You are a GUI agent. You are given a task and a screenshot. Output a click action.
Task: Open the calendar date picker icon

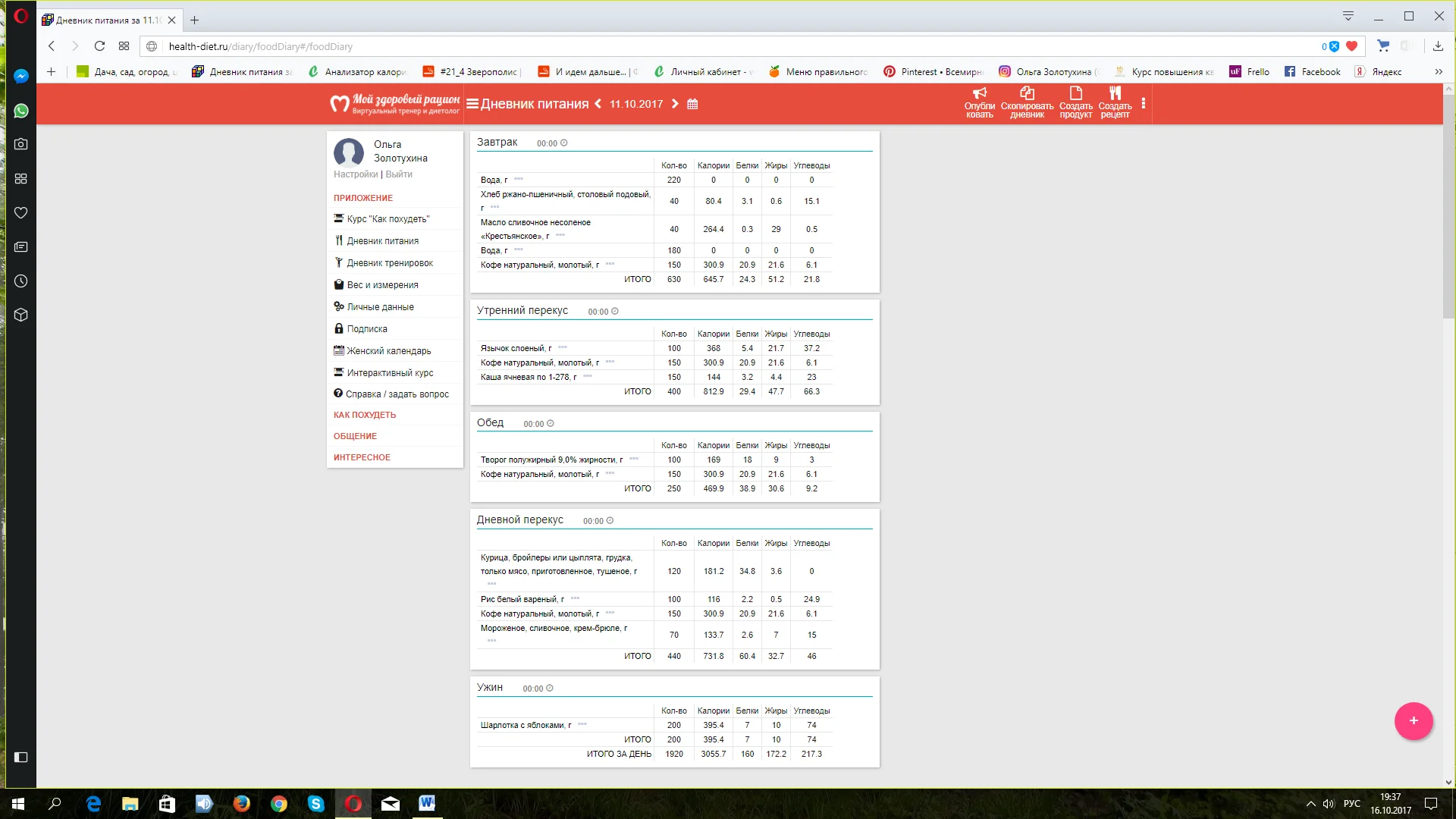(692, 105)
